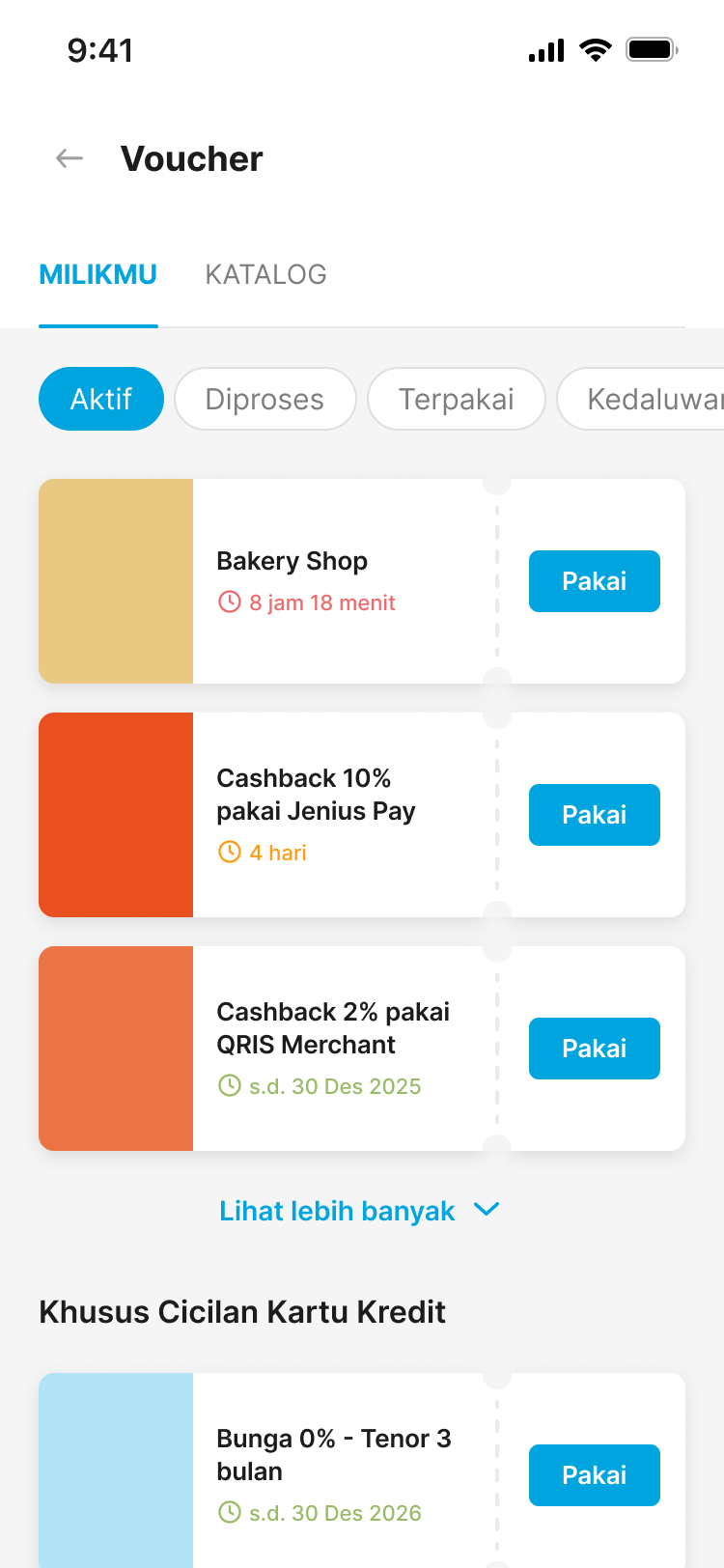The width and height of the screenshot is (724, 1568).
Task: Select the Aktif filter chip
Action: coord(101,399)
